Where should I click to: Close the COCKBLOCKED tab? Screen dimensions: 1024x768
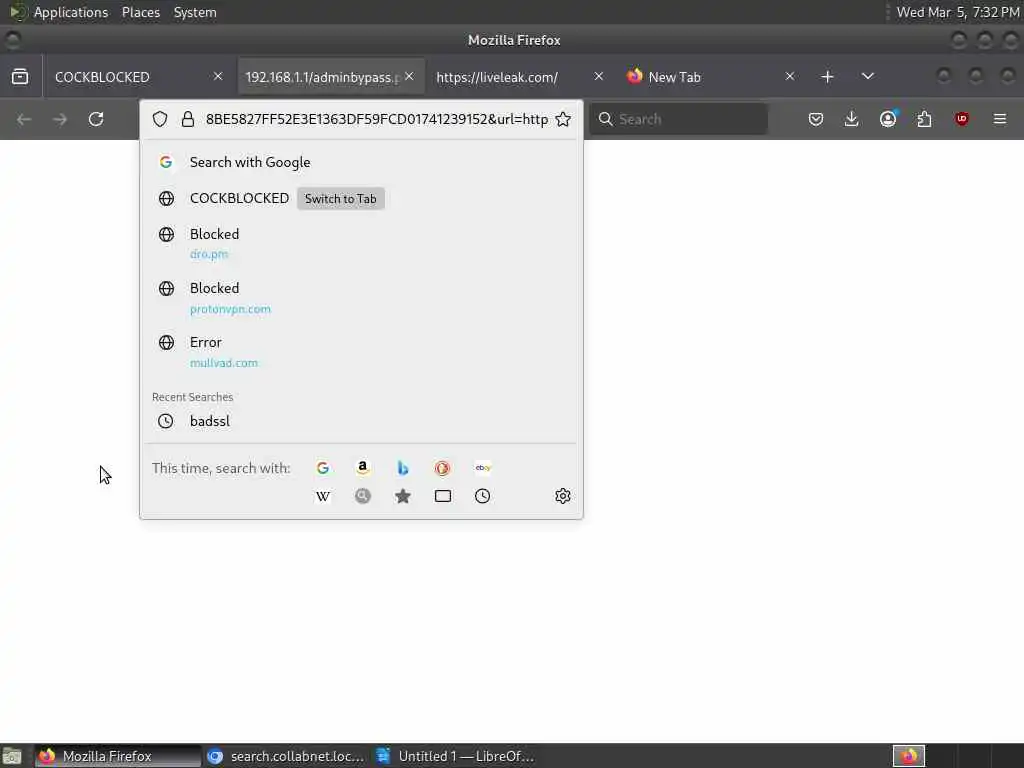[x=218, y=76]
